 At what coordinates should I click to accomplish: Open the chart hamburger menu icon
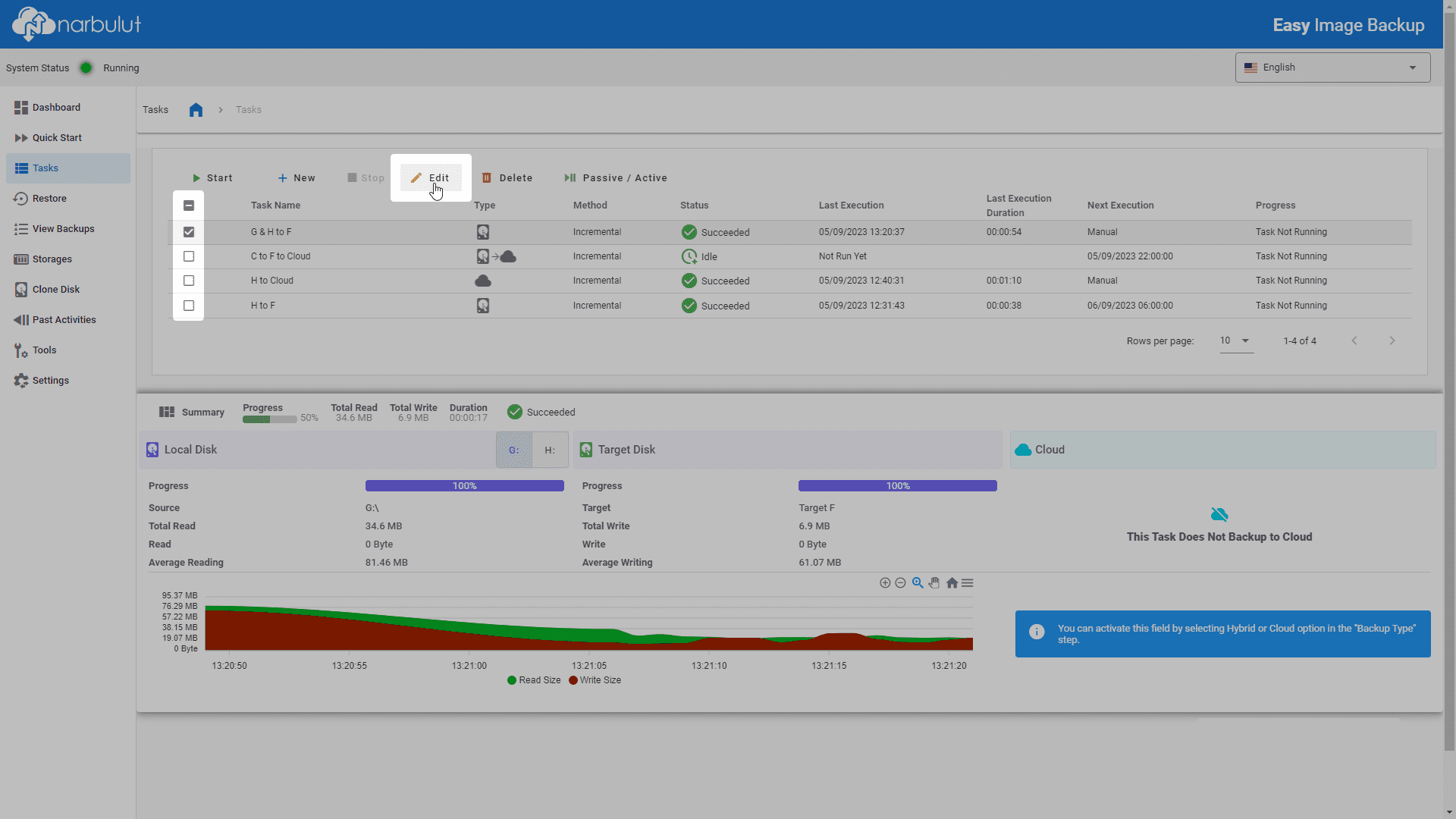(x=968, y=583)
